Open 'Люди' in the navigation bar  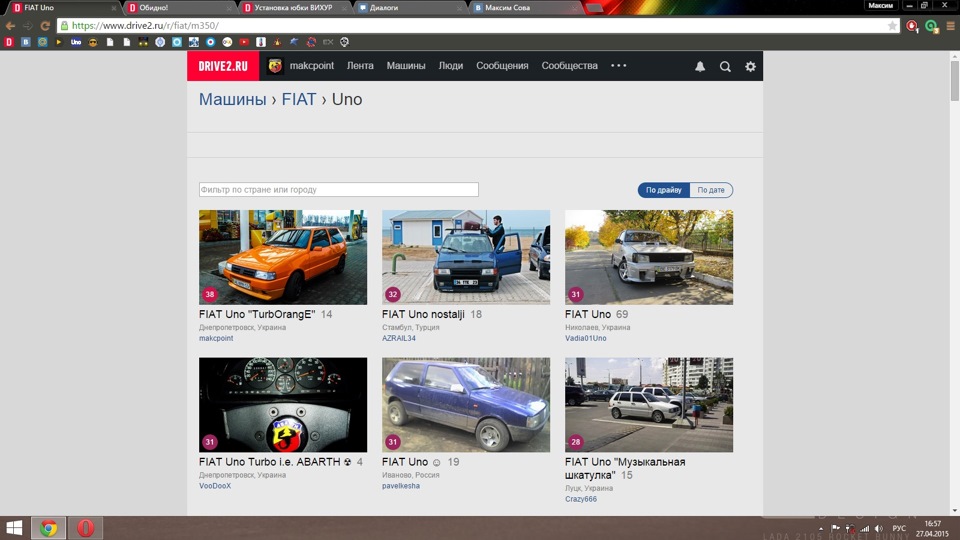[x=451, y=66]
